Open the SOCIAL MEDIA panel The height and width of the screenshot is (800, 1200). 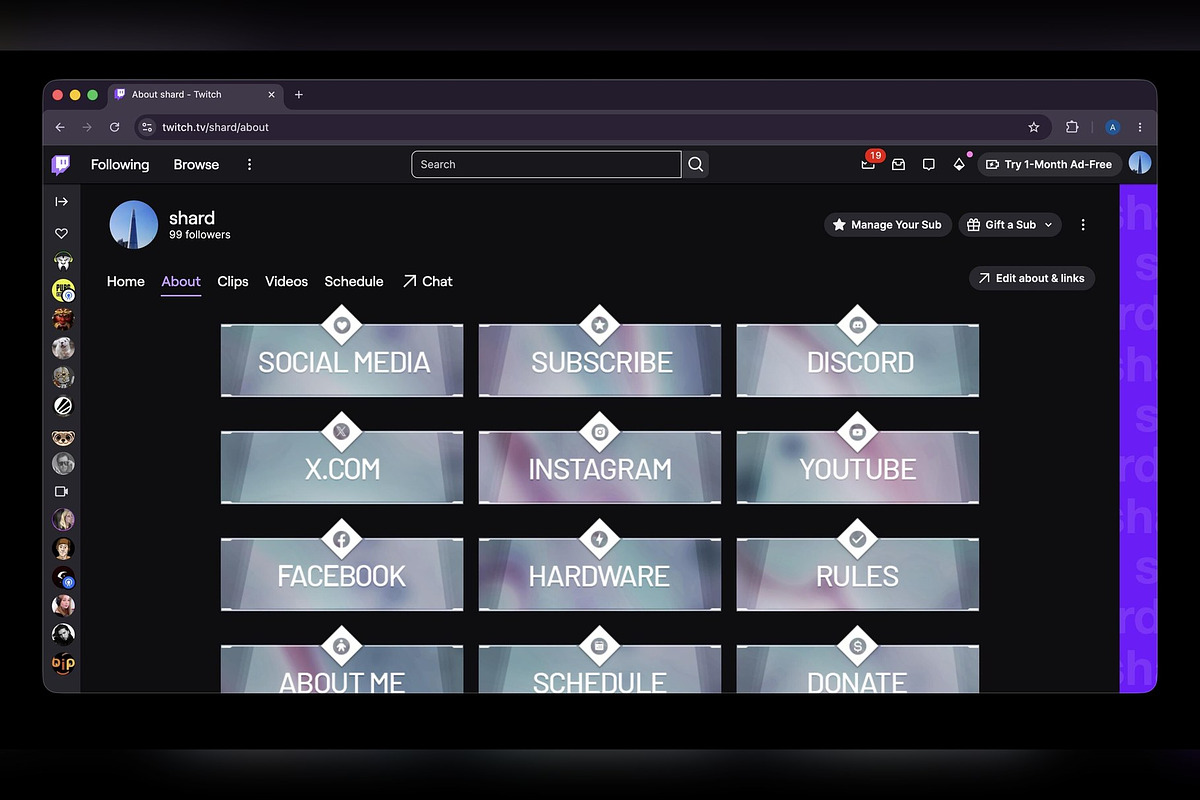tap(342, 352)
